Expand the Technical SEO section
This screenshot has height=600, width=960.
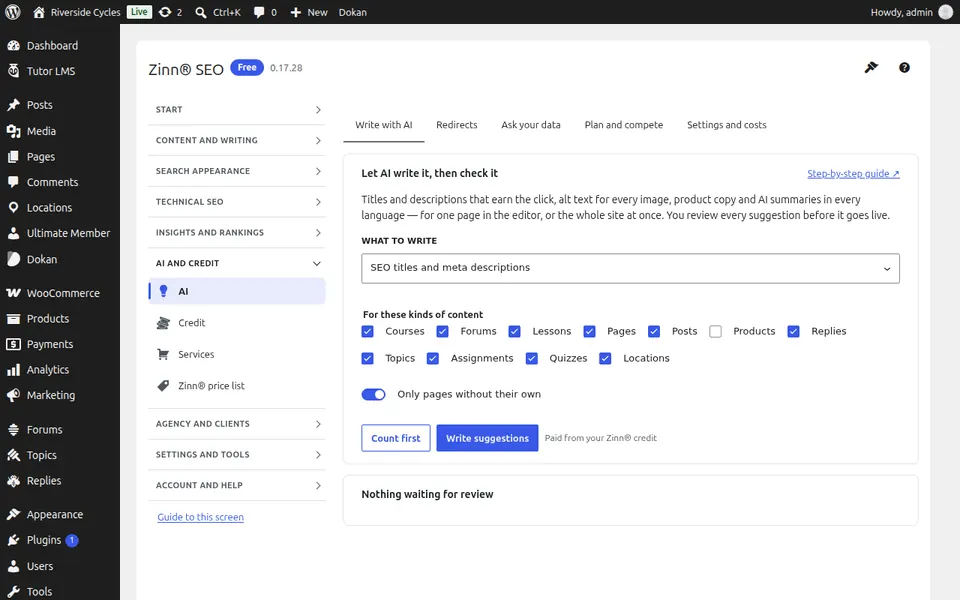(237, 201)
